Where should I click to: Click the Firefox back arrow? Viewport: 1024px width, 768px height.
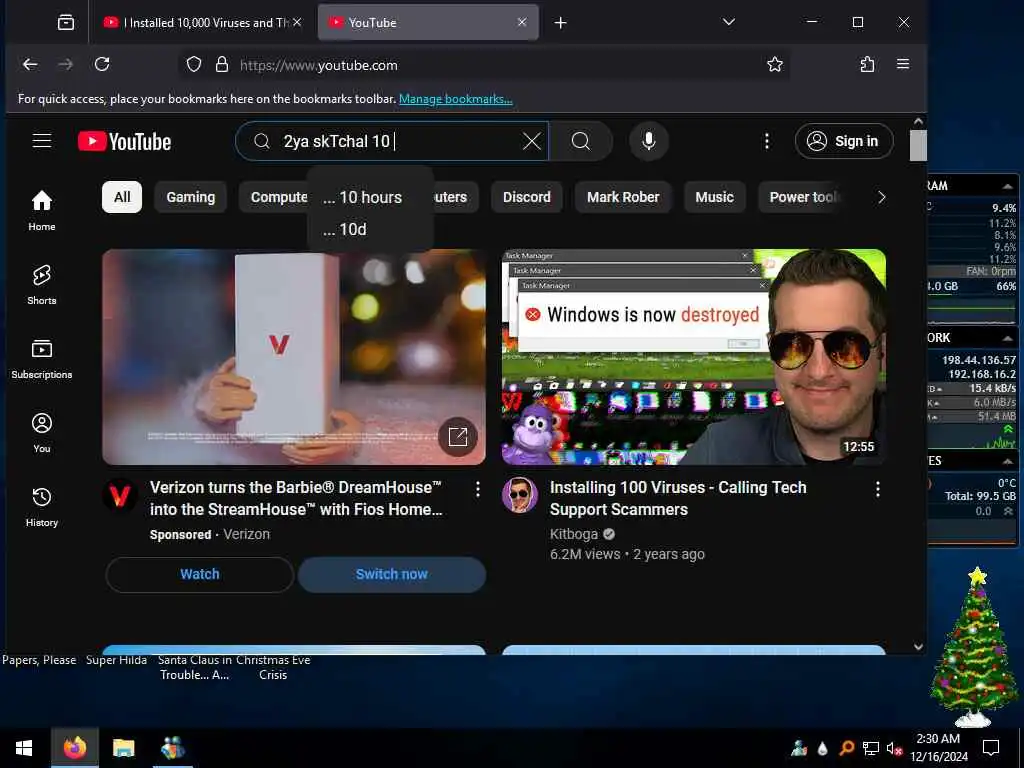tap(30, 64)
